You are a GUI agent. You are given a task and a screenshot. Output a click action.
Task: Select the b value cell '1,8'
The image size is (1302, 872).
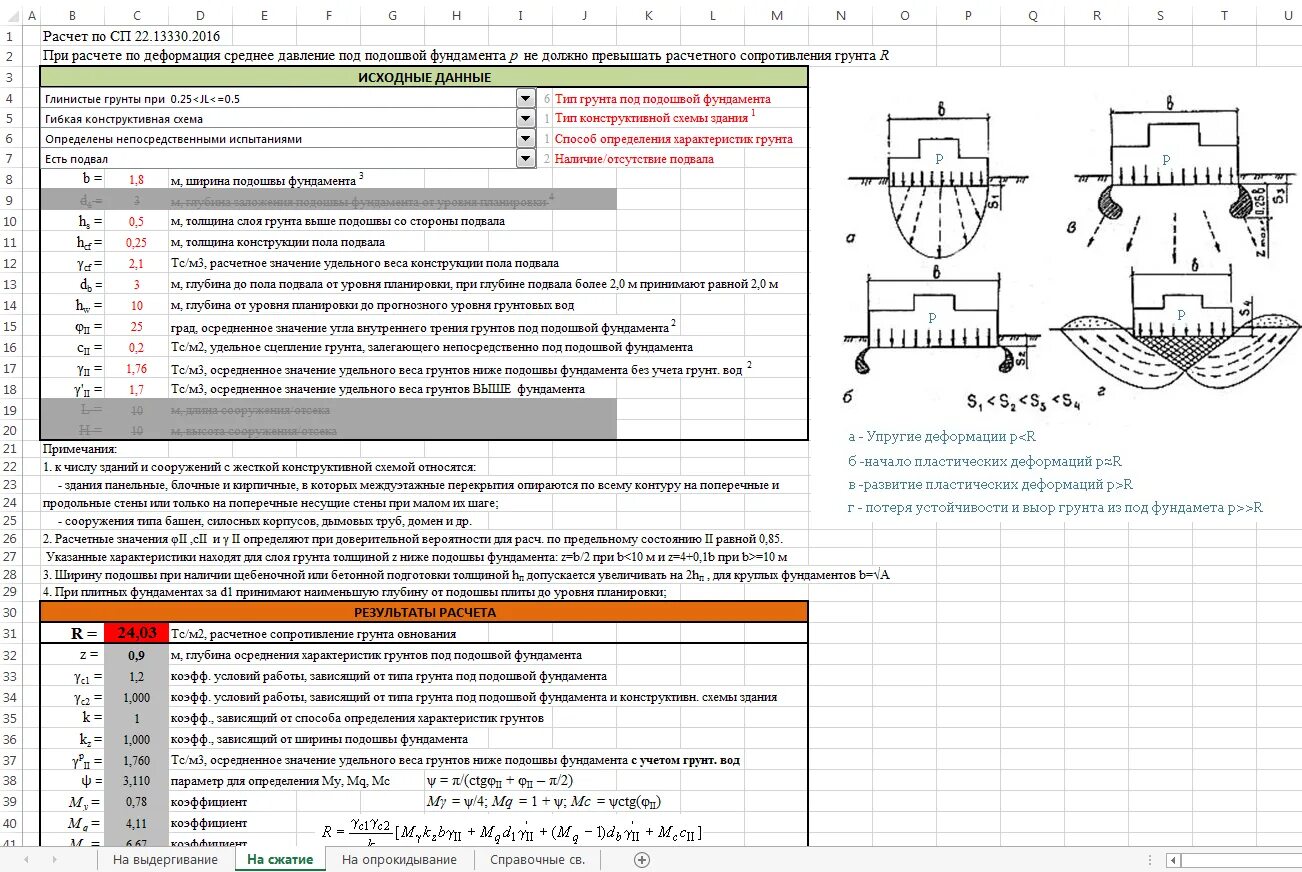coord(136,180)
